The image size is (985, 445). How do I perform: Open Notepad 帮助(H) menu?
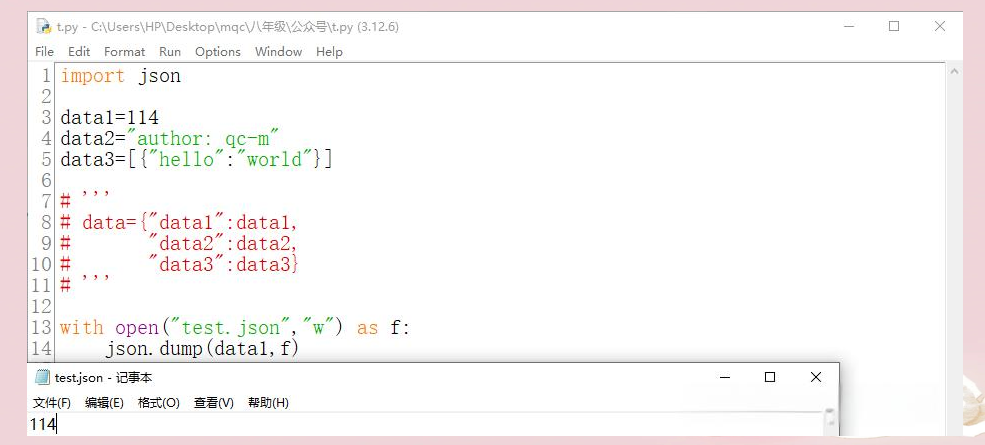[268, 402]
